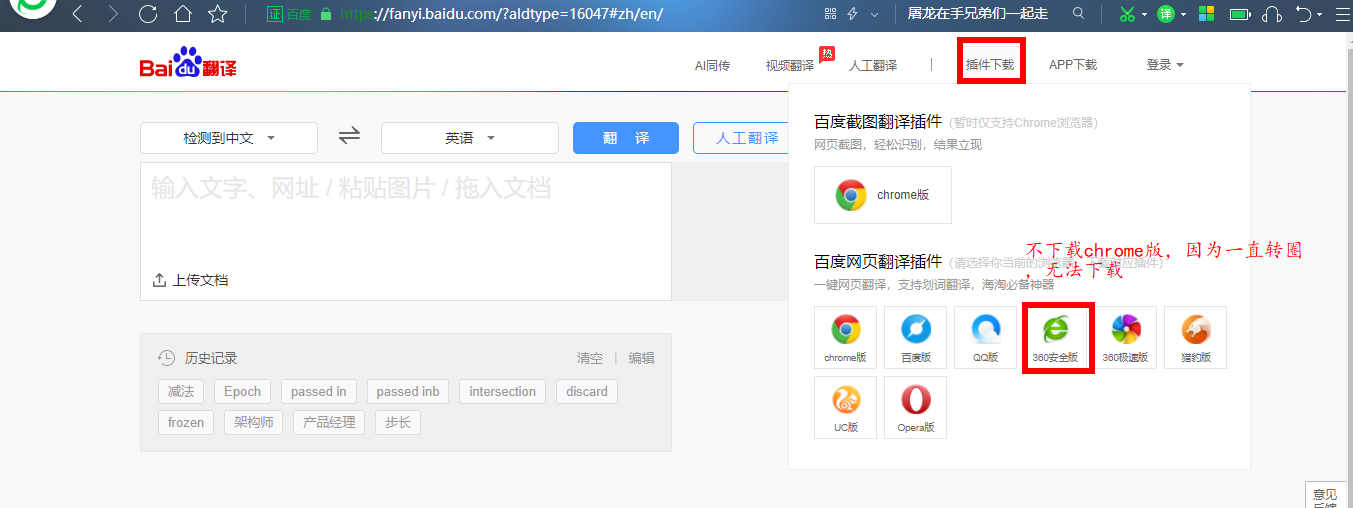Screen dimensions: 1353x508
Task: Open the colorful grid apps extension icon
Action: coord(1206,14)
